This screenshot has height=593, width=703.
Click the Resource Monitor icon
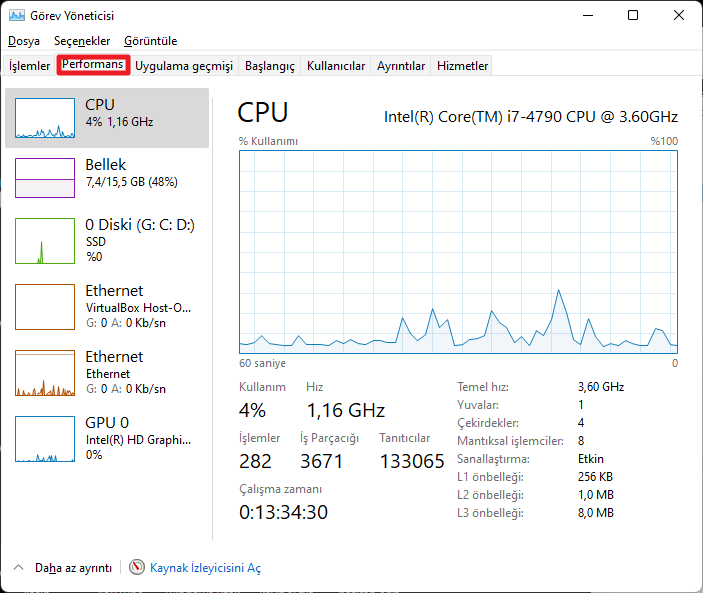pos(137,567)
